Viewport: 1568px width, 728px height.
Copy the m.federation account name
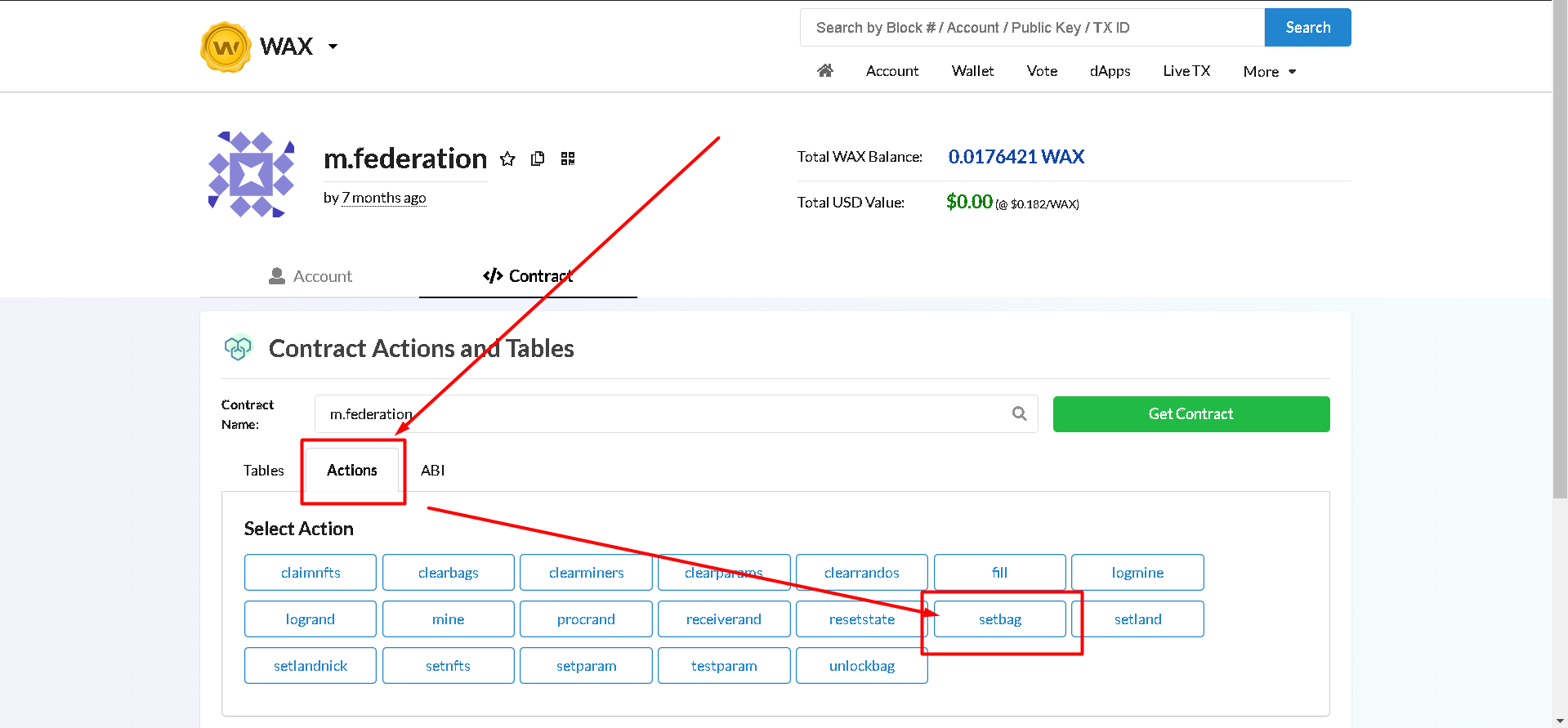click(538, 159)
